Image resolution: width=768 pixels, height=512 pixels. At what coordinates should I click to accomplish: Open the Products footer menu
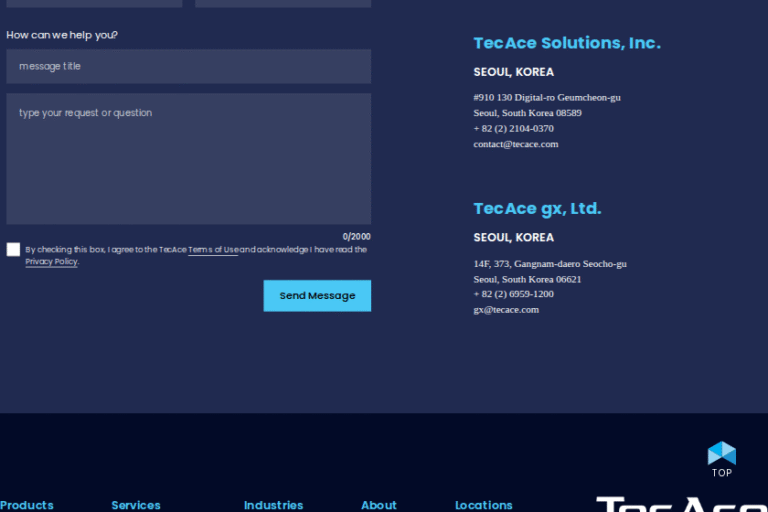(27, 505)
